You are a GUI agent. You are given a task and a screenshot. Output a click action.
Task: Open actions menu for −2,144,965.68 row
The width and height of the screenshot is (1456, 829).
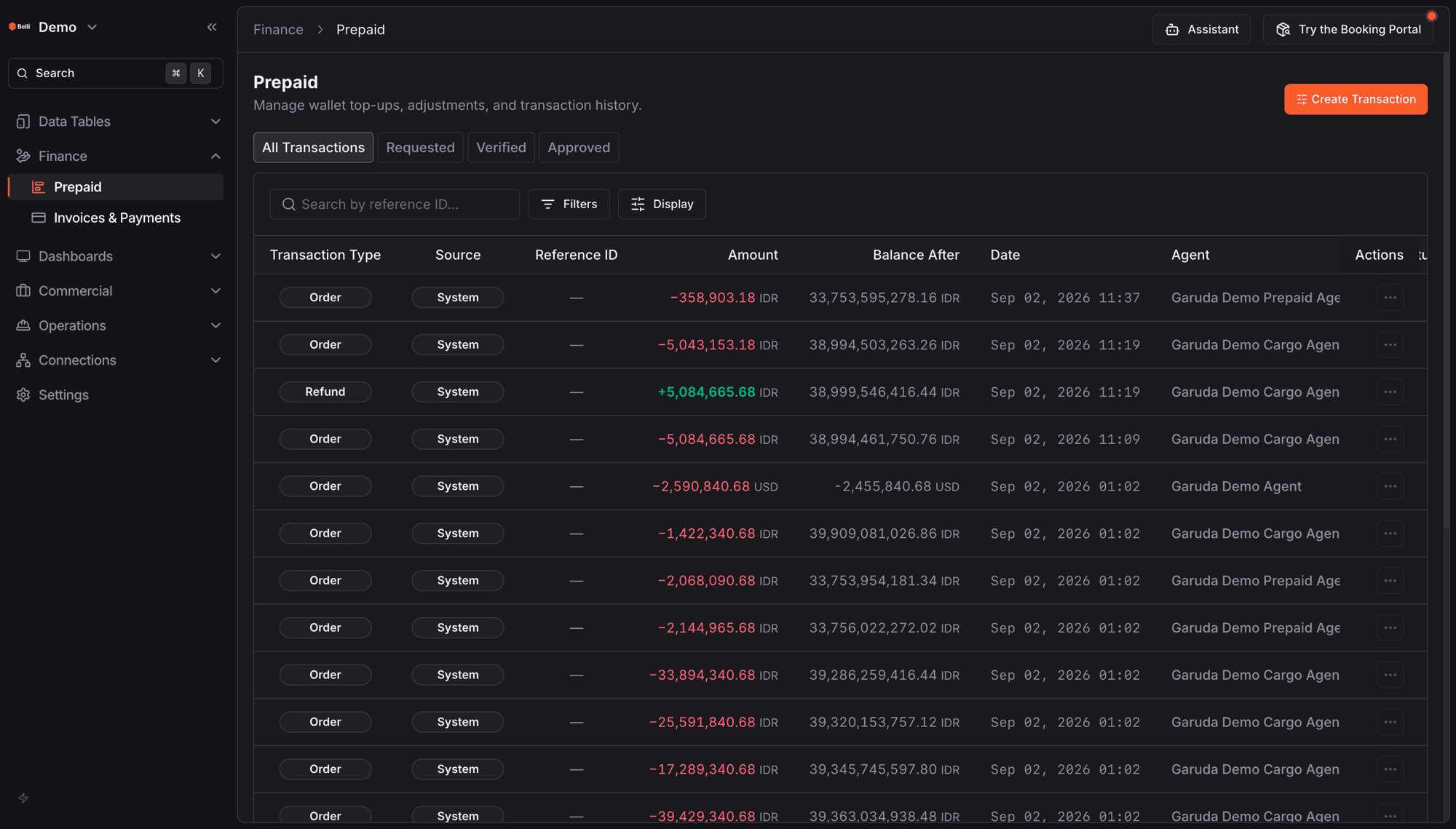click(x=1390, y=627)
